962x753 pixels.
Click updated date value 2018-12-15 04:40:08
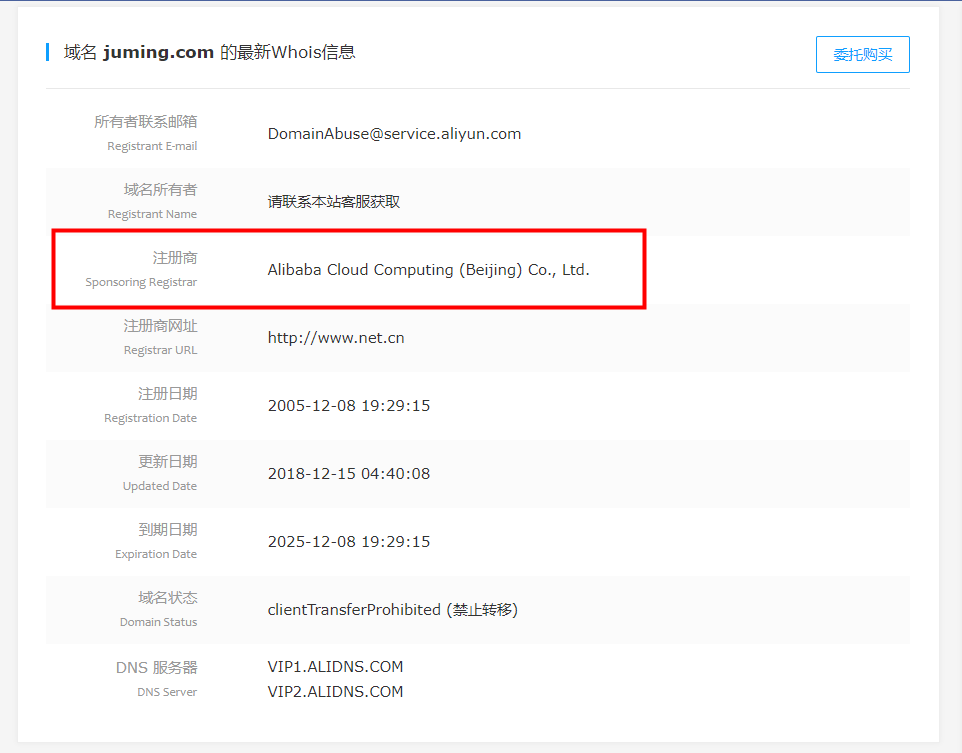click(x=349, y=474)
